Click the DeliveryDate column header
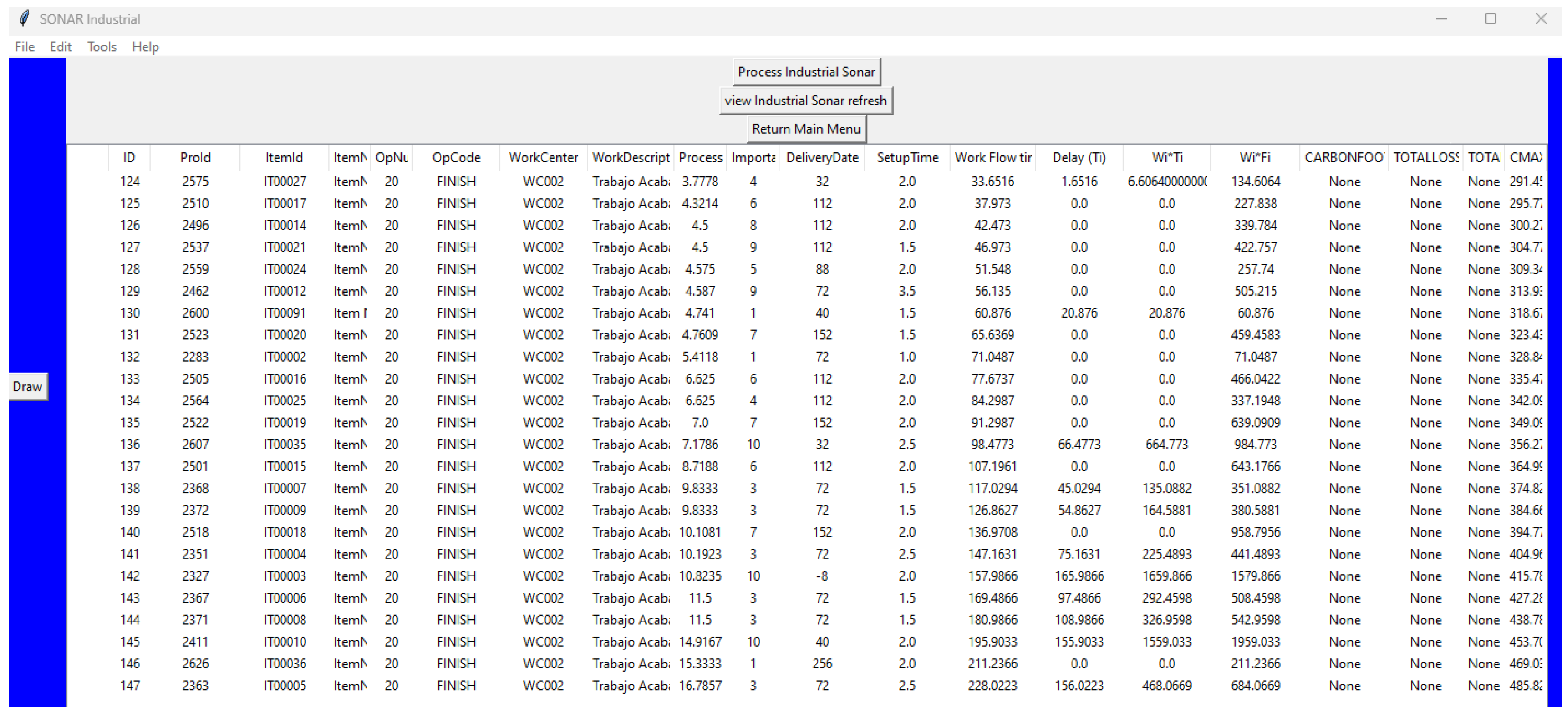 822,157
